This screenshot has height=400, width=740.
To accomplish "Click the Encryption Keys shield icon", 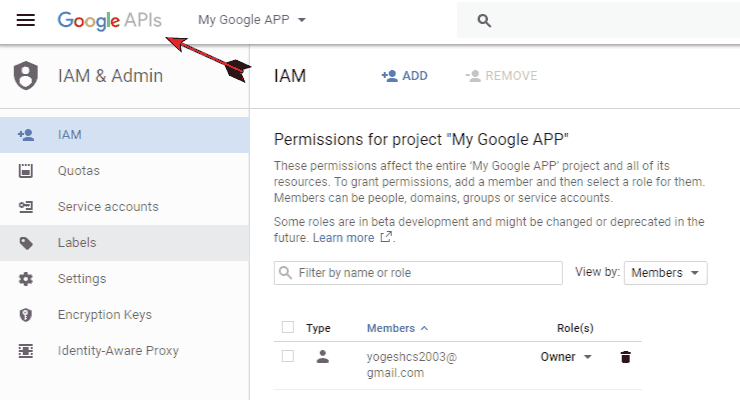I will 25,315.
